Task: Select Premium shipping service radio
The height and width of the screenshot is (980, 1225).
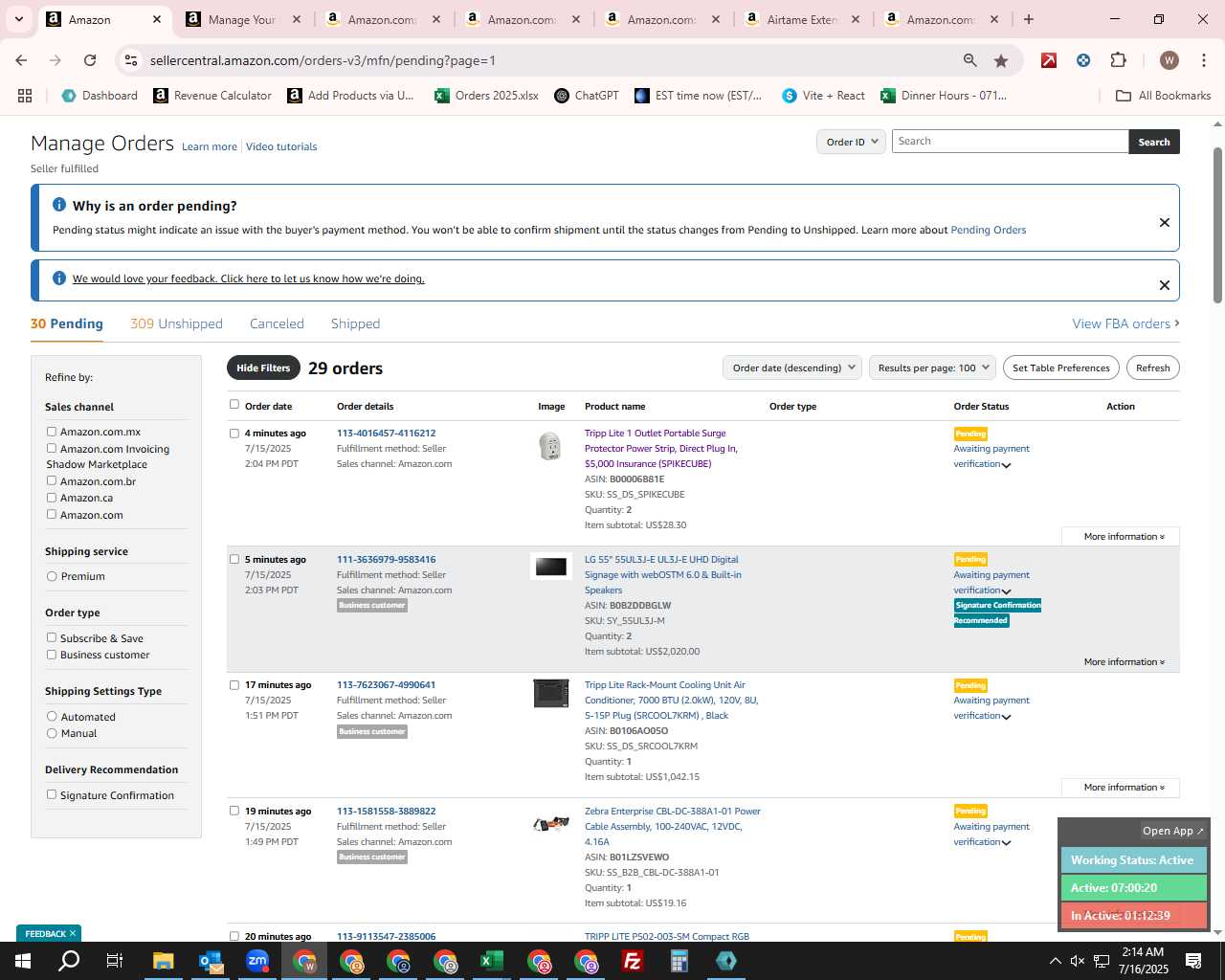Action: [52, 576]
